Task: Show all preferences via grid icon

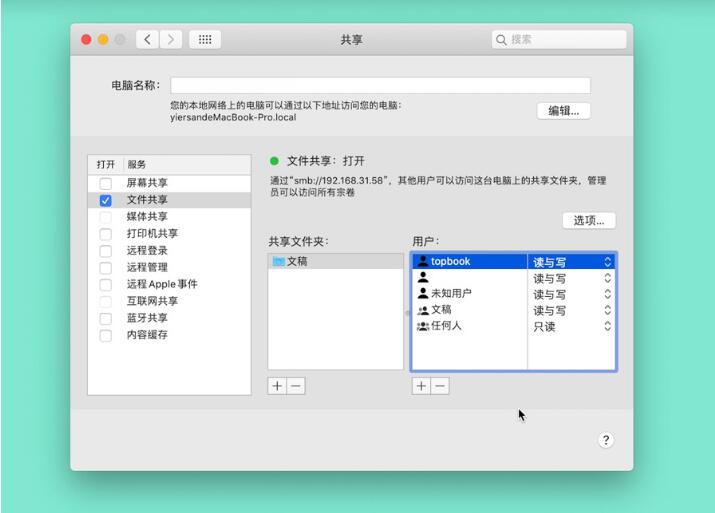Action: (x=205, y=40)
